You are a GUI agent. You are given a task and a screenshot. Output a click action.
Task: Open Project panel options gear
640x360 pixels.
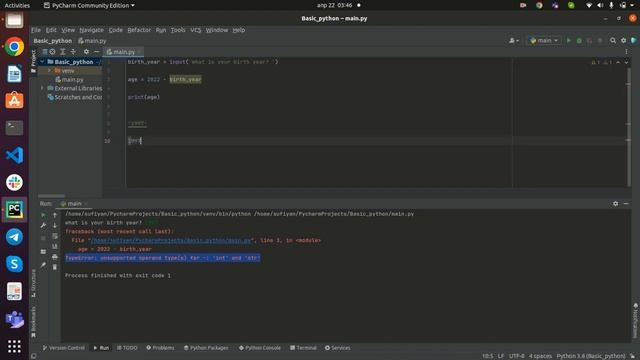tap(86, 52)
